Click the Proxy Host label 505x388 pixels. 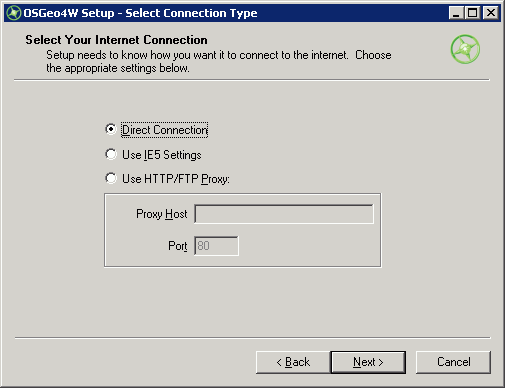162,214
